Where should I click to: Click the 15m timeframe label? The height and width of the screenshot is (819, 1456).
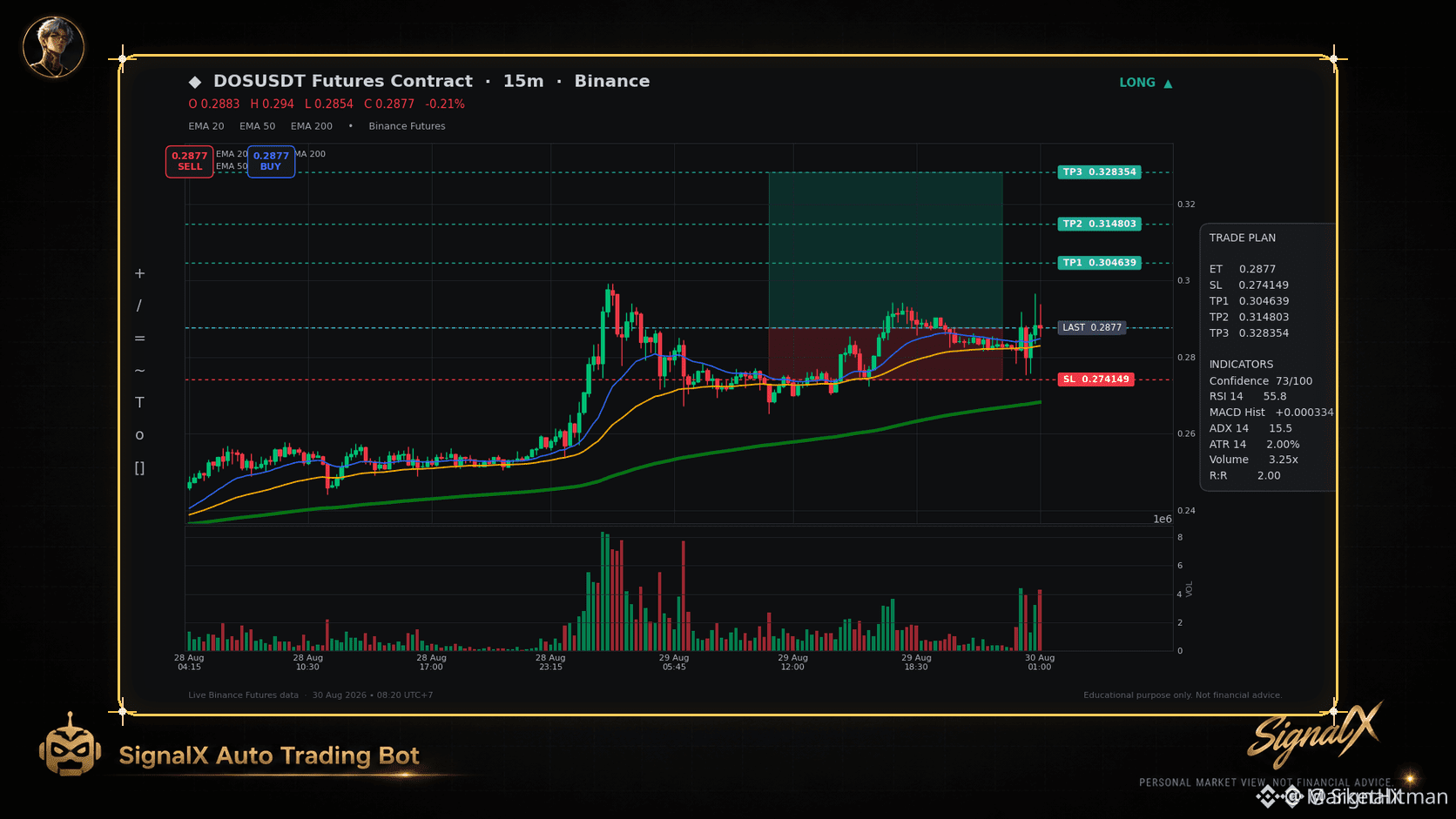click(523, 81)
